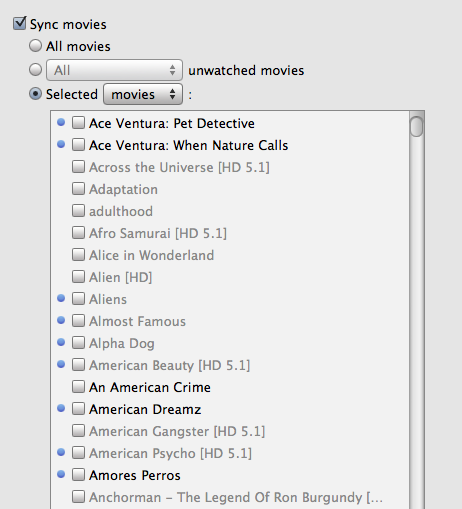Open the All unwatched movies dropdown
462x509 pixels.
pyautogui.click(x=114, y=70)
